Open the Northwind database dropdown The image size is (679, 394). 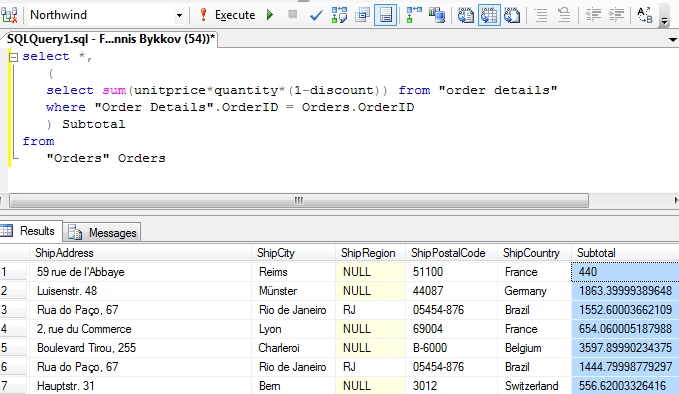pyautogui.click(x=179, y=16)
